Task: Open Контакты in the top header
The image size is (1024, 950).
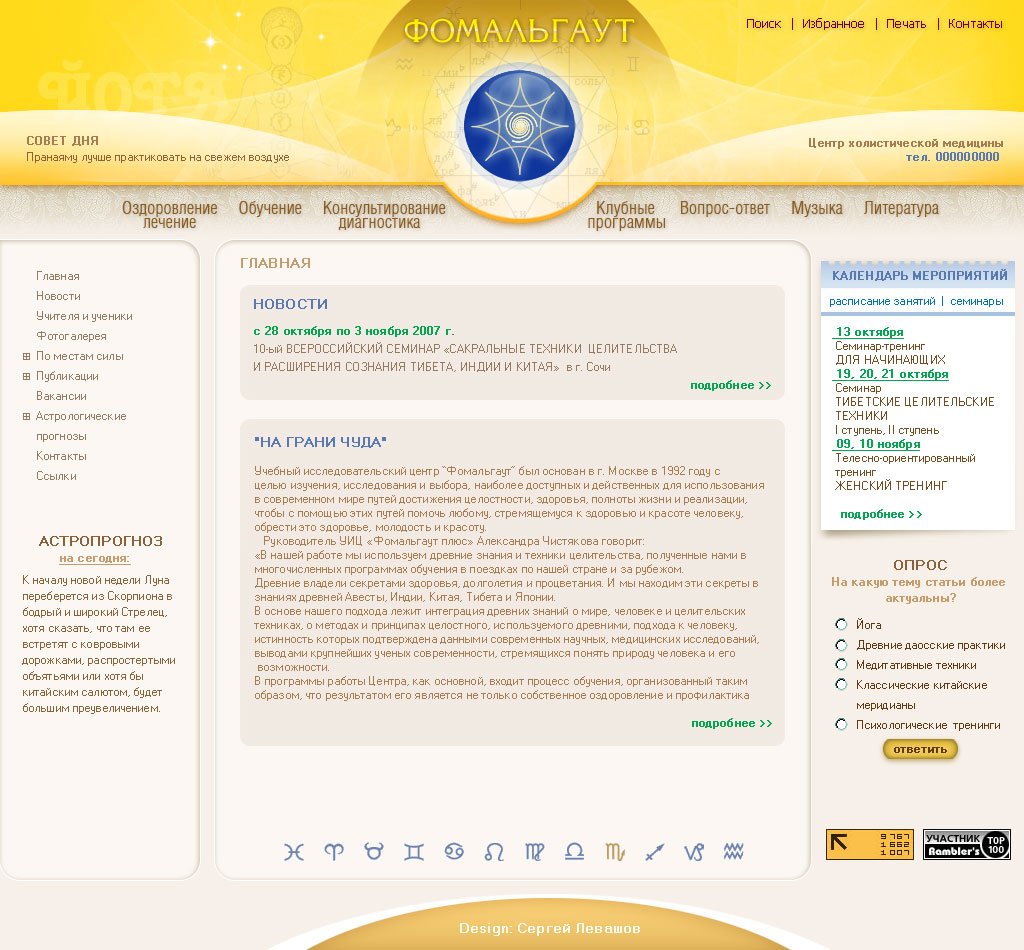Action: 975,24
